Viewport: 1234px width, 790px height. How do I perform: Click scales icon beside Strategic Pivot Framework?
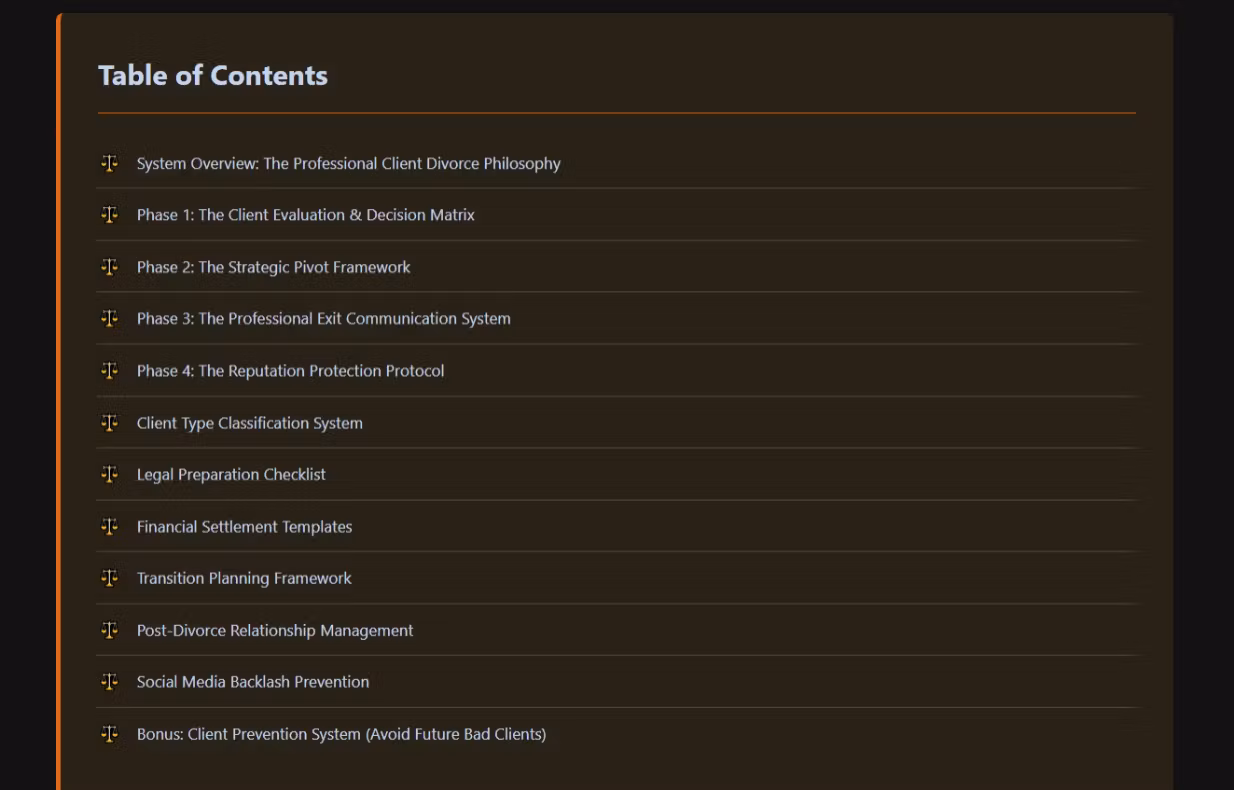click(x=109, y=267)
